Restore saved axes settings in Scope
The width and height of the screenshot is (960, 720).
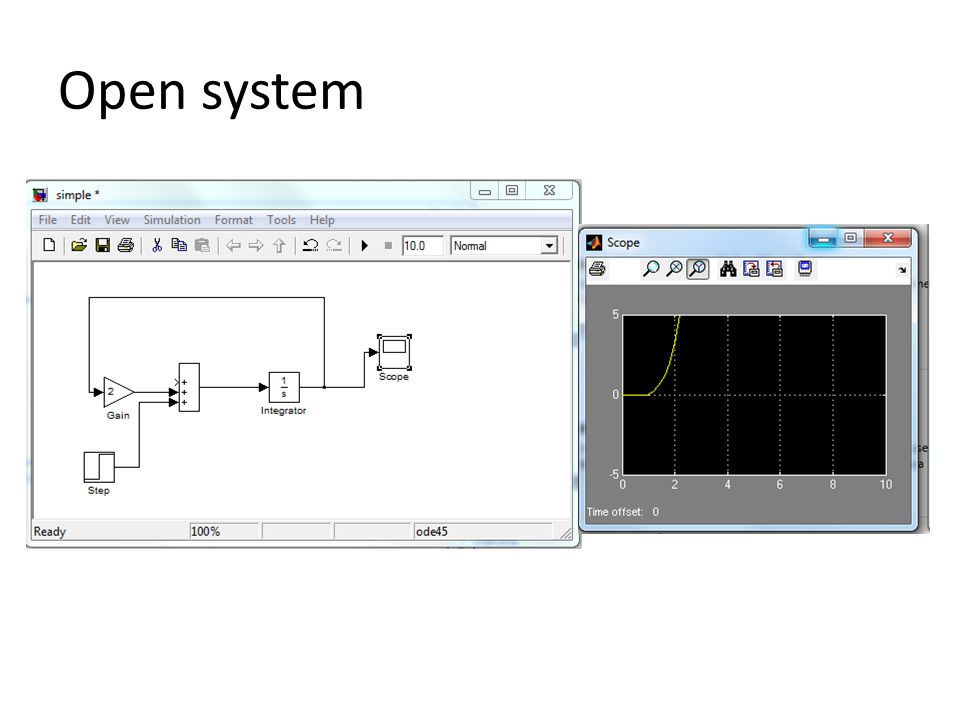[x=774, y=269]
